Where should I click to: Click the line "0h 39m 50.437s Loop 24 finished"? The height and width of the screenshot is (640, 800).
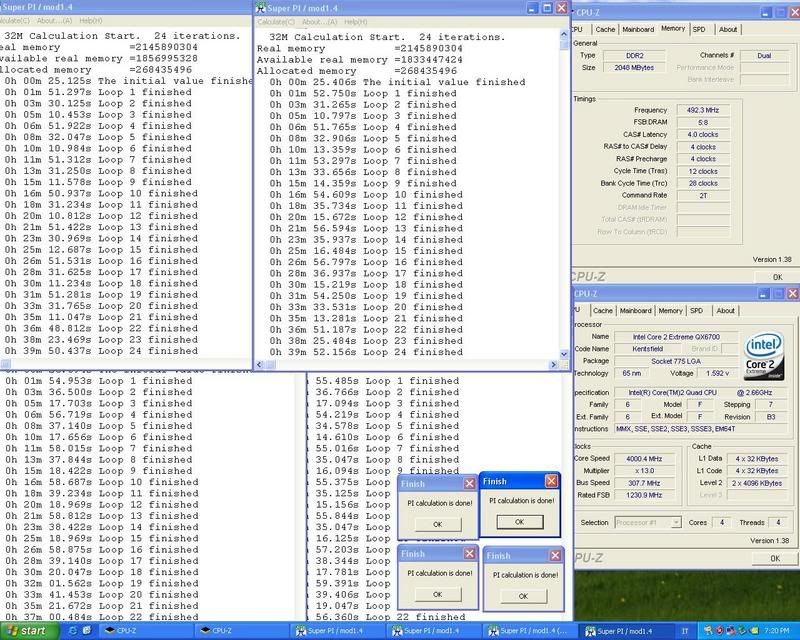click(101, 351)
